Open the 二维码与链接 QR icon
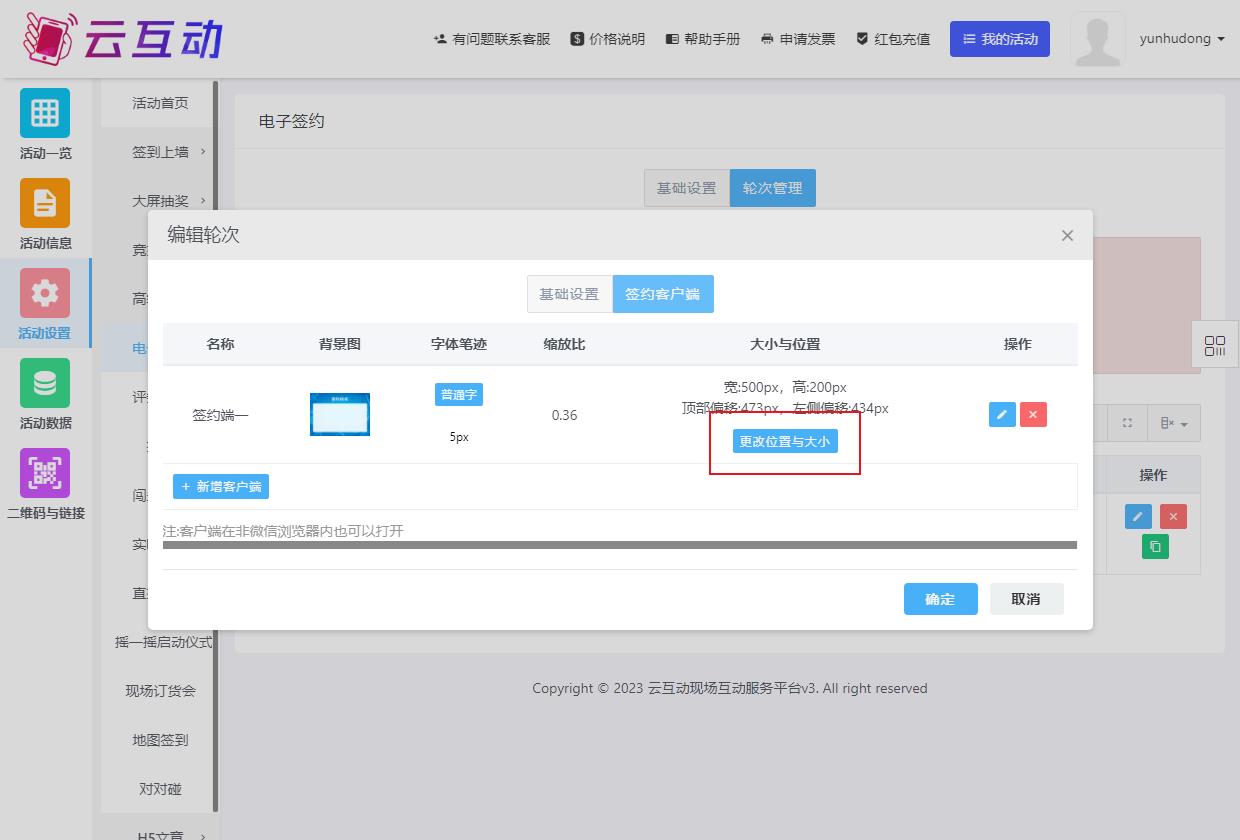Viewport: 1240px width, 840px height. 45,473
